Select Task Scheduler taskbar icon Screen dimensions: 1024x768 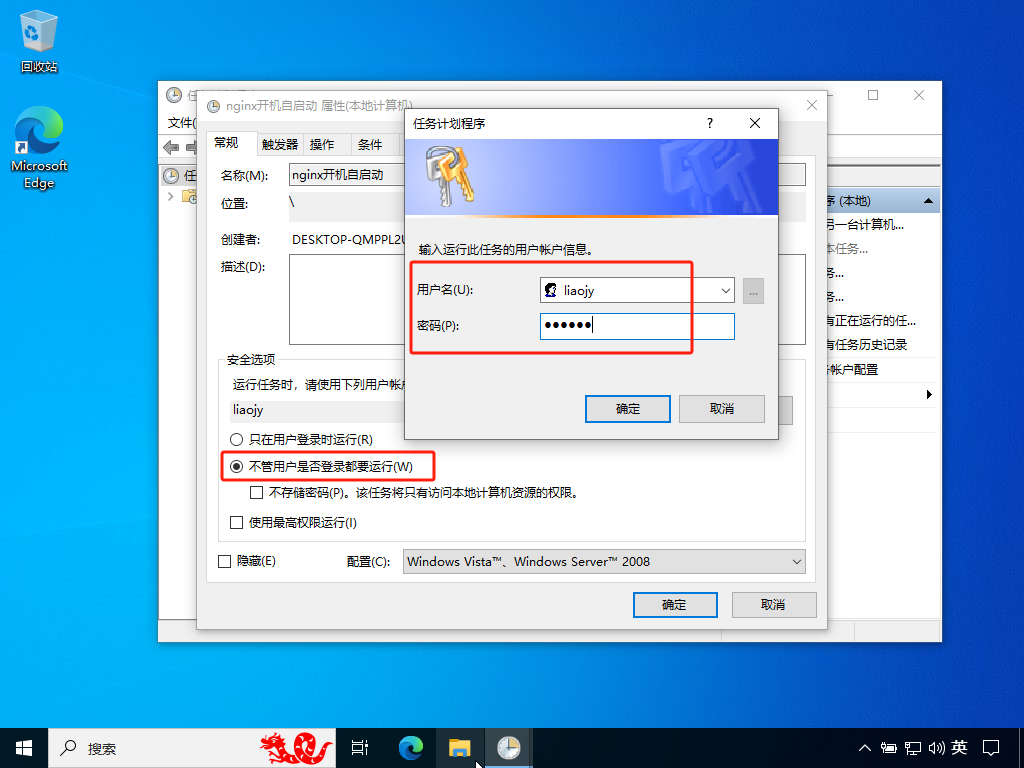509,748
